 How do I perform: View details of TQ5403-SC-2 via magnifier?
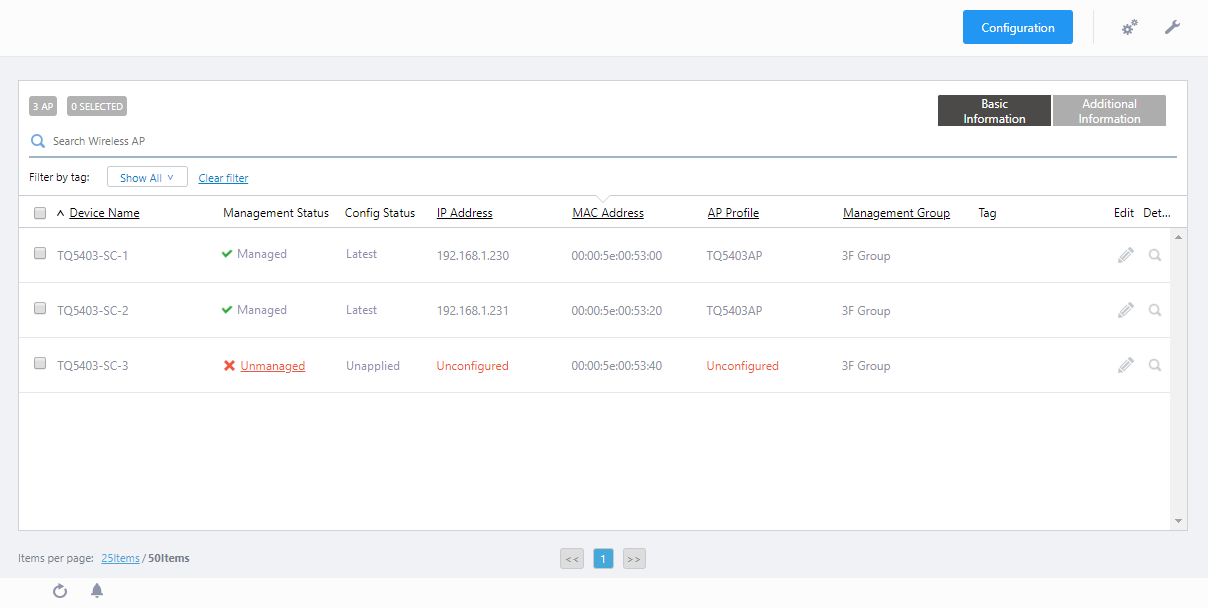click(1155, 310)
